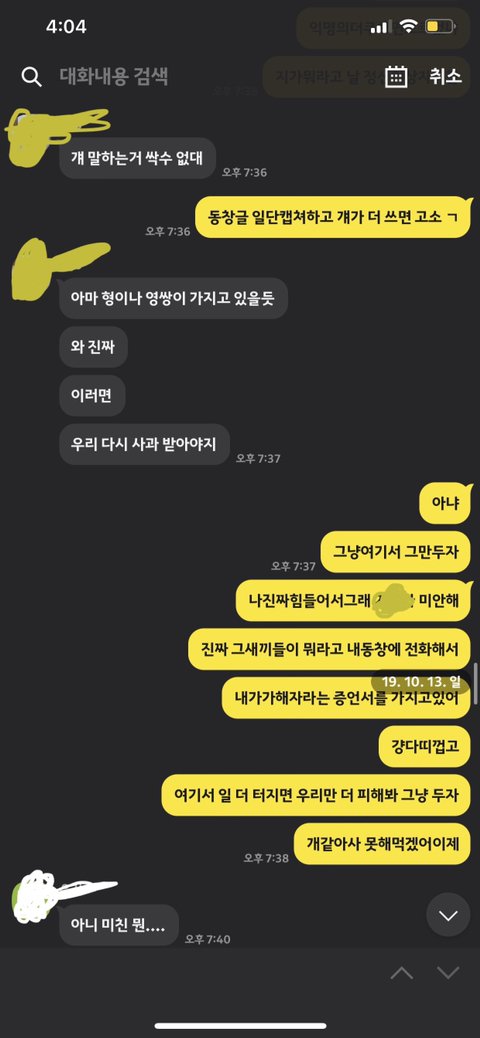Screen dimensions: 480x1038
Task: Select the message 우리 다시 사과 받아야지
Action: (x=144, y=444)
